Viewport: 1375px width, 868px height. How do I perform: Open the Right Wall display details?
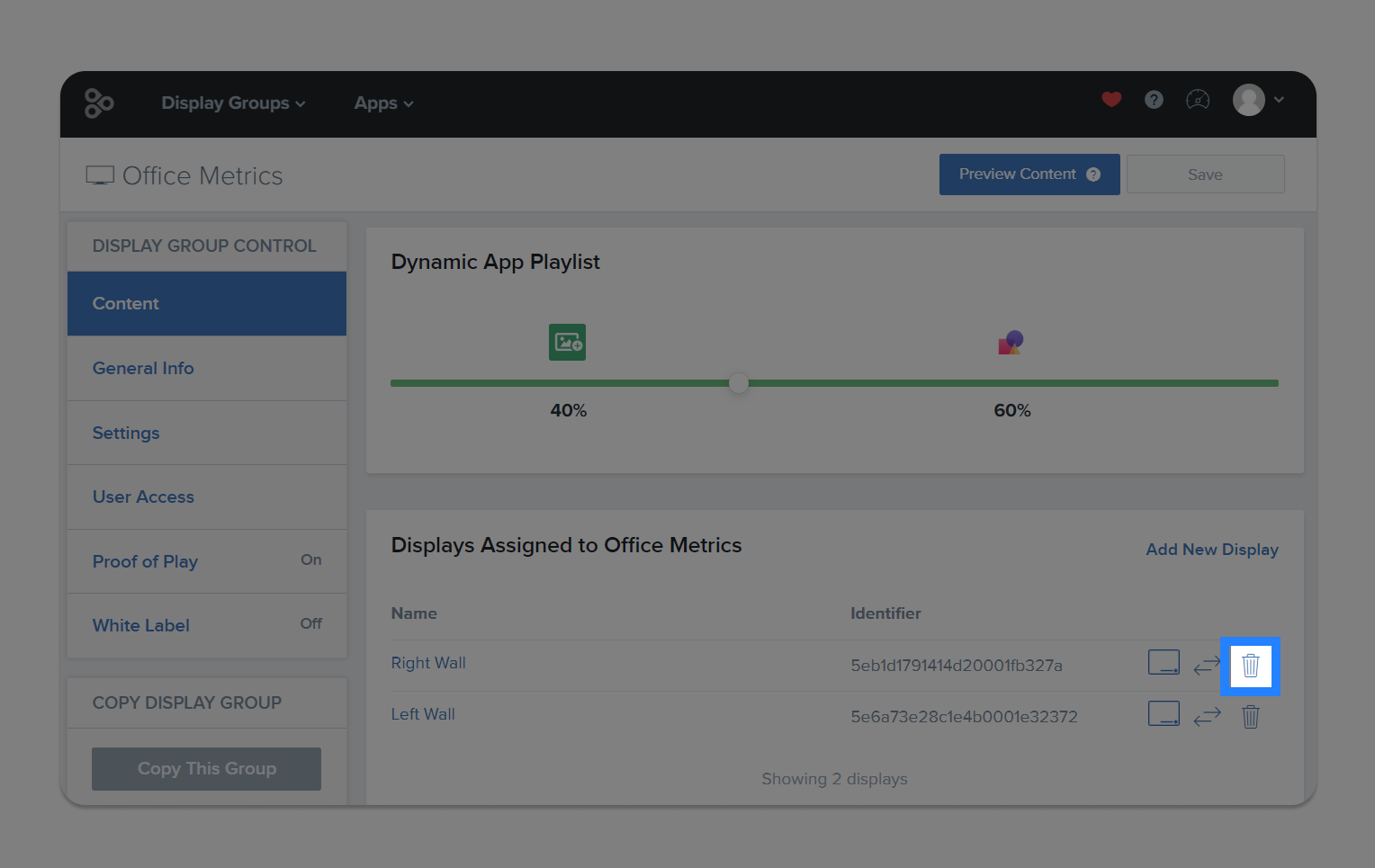point(428,663)
